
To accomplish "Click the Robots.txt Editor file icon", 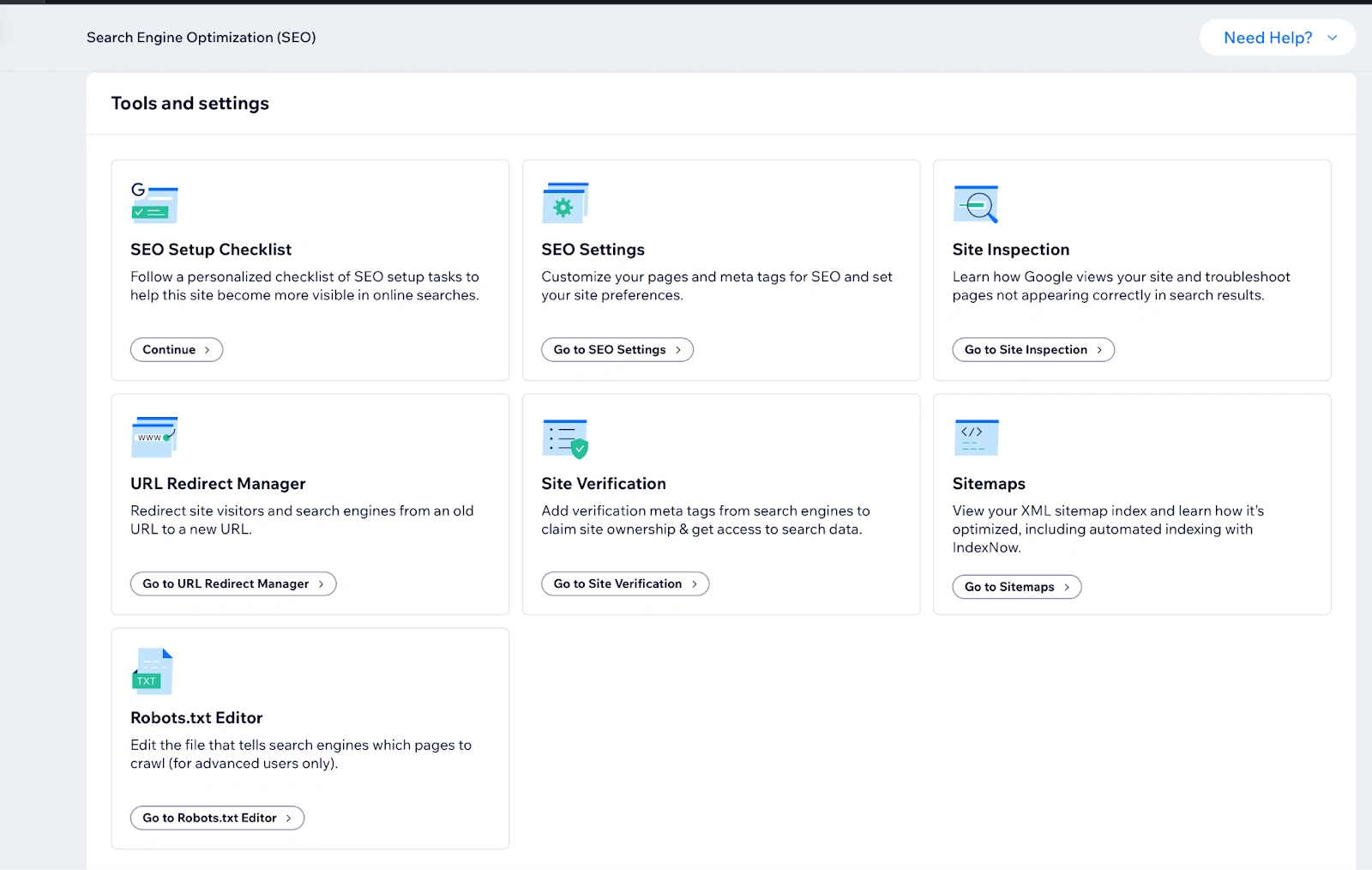I will [153, 671].
